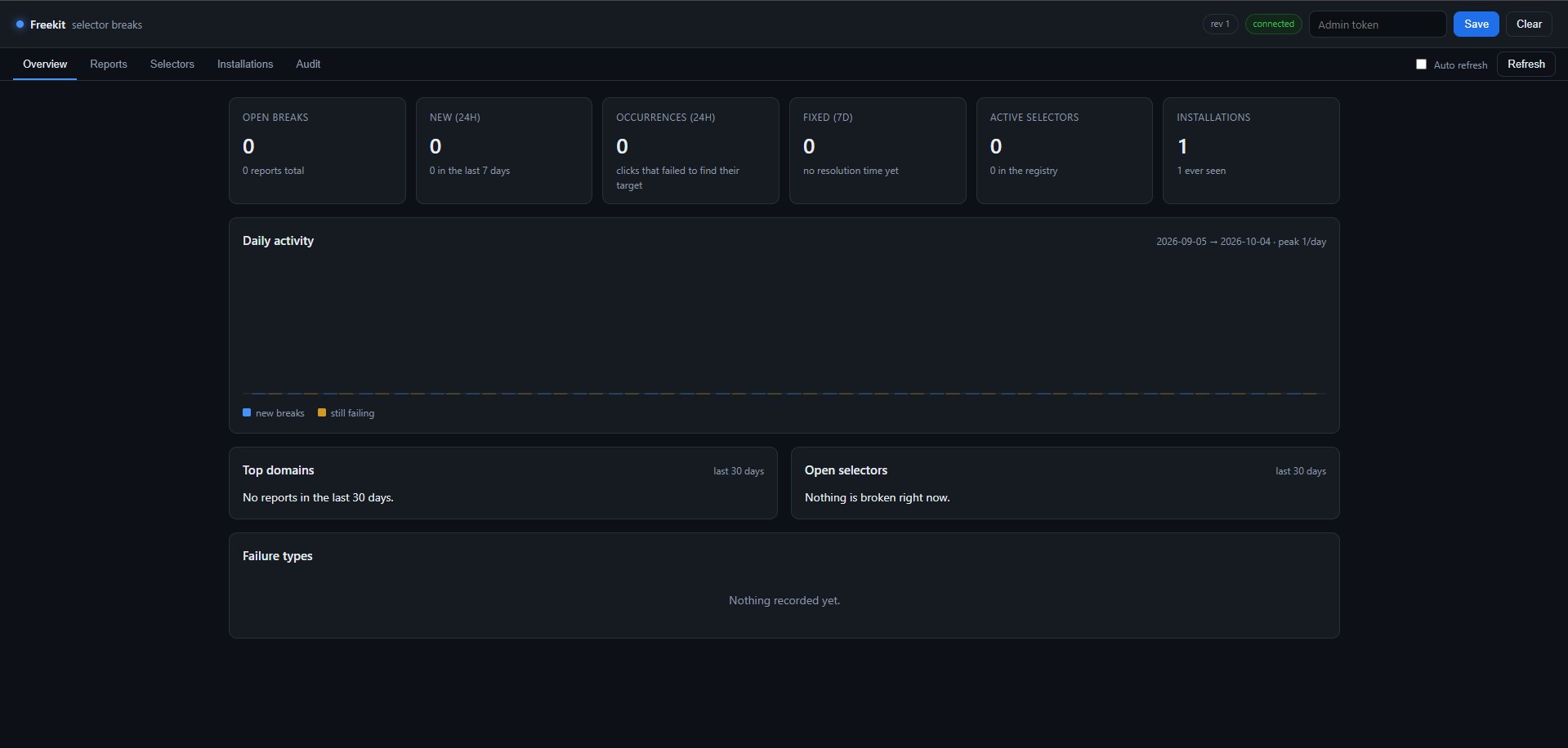The image size is (1568, 748).
Task: Click 'Nothing recorded yet.' message
Action: coord(784,600)
